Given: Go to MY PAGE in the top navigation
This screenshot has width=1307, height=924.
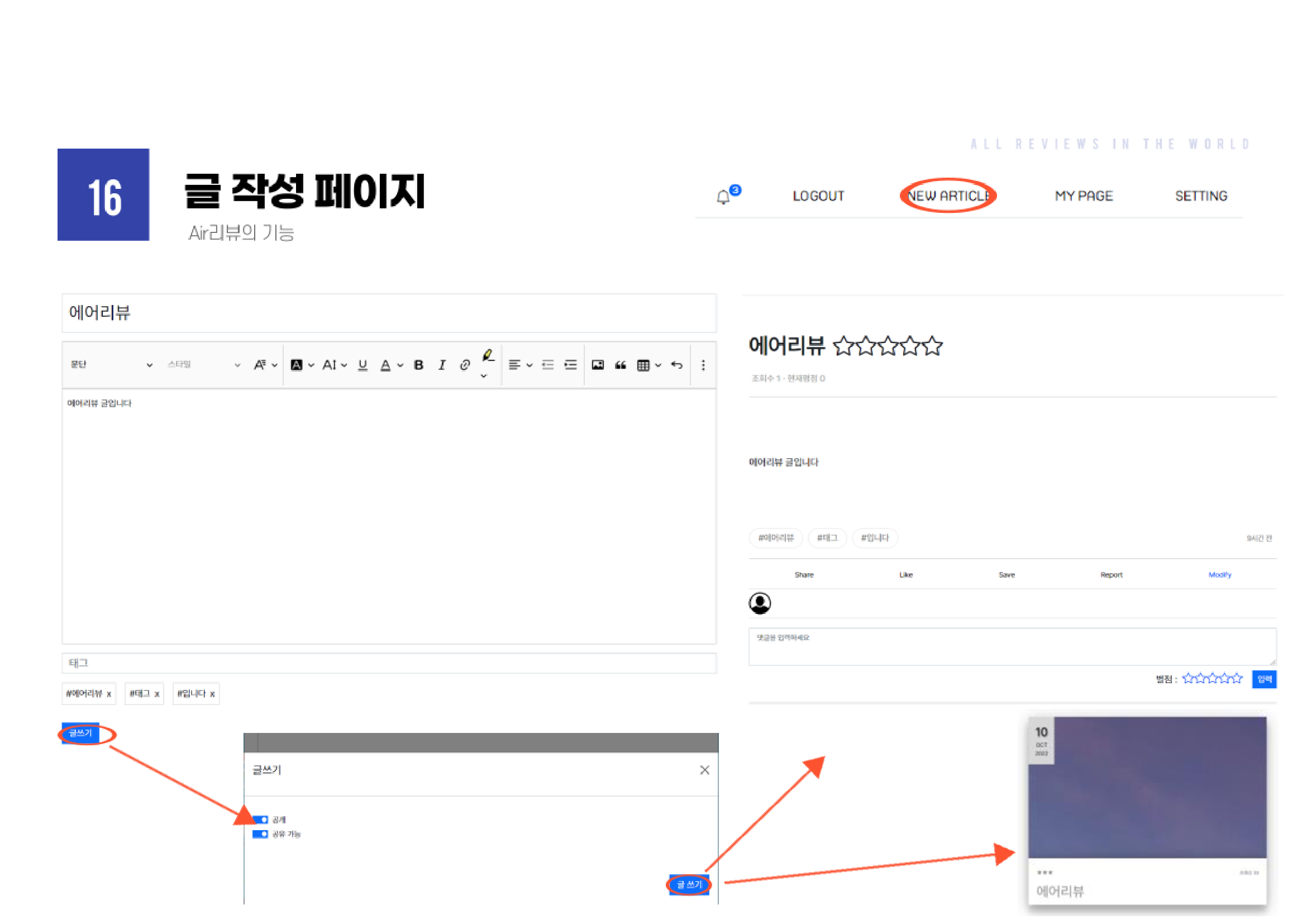Looking at the screenshot, I should click(x=1083, y=196).
